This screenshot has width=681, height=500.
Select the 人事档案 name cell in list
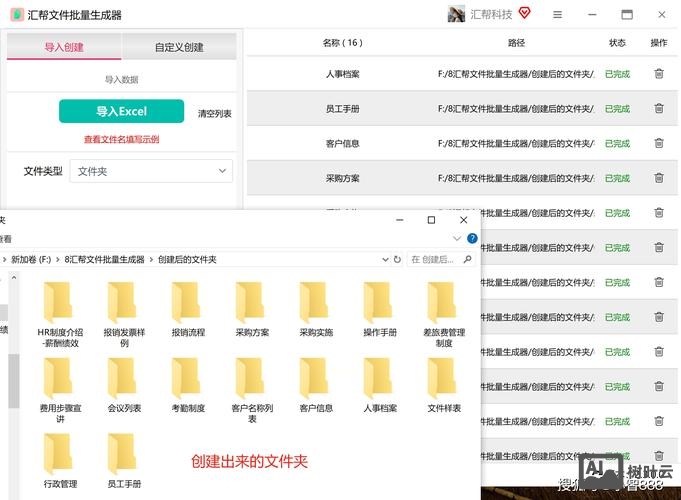tap(343, 74)
